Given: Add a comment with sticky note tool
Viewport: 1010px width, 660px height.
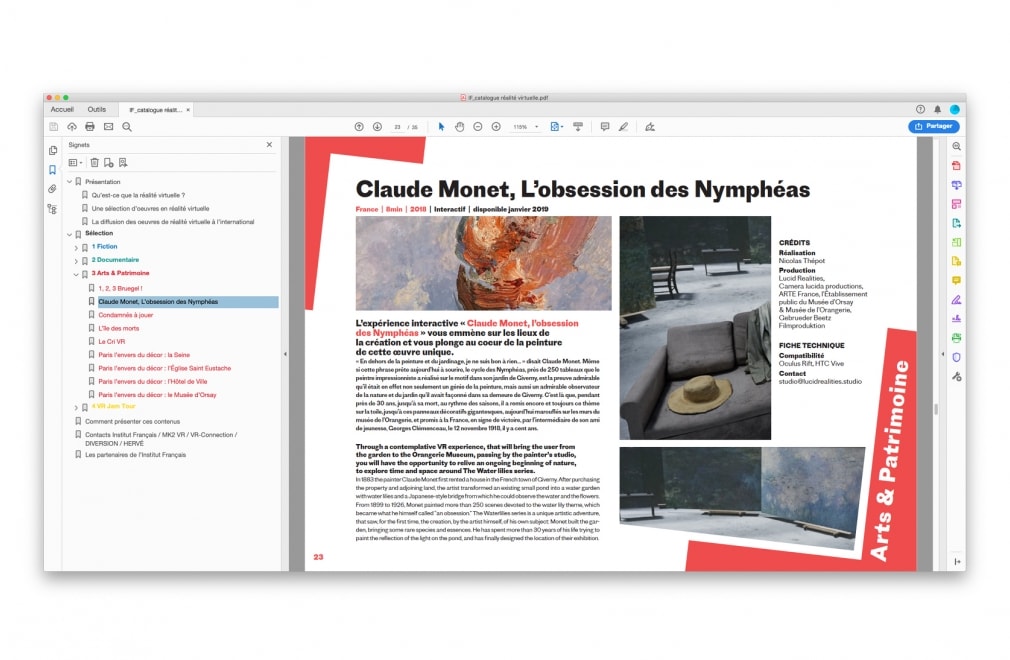Looking at the screenshot, I should (x=604, y=127).
